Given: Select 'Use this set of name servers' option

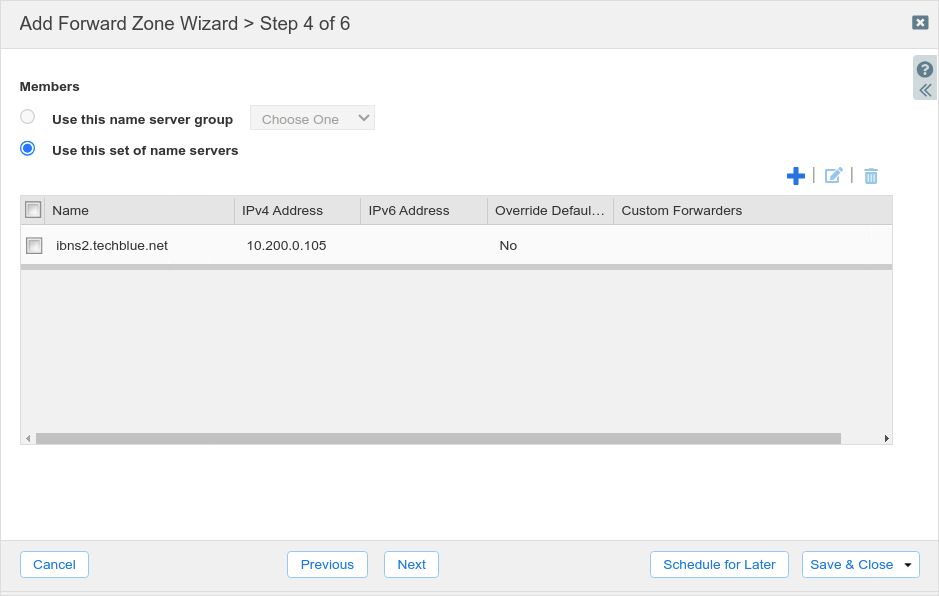Looking at the screenshot, I should coord(28,149).
